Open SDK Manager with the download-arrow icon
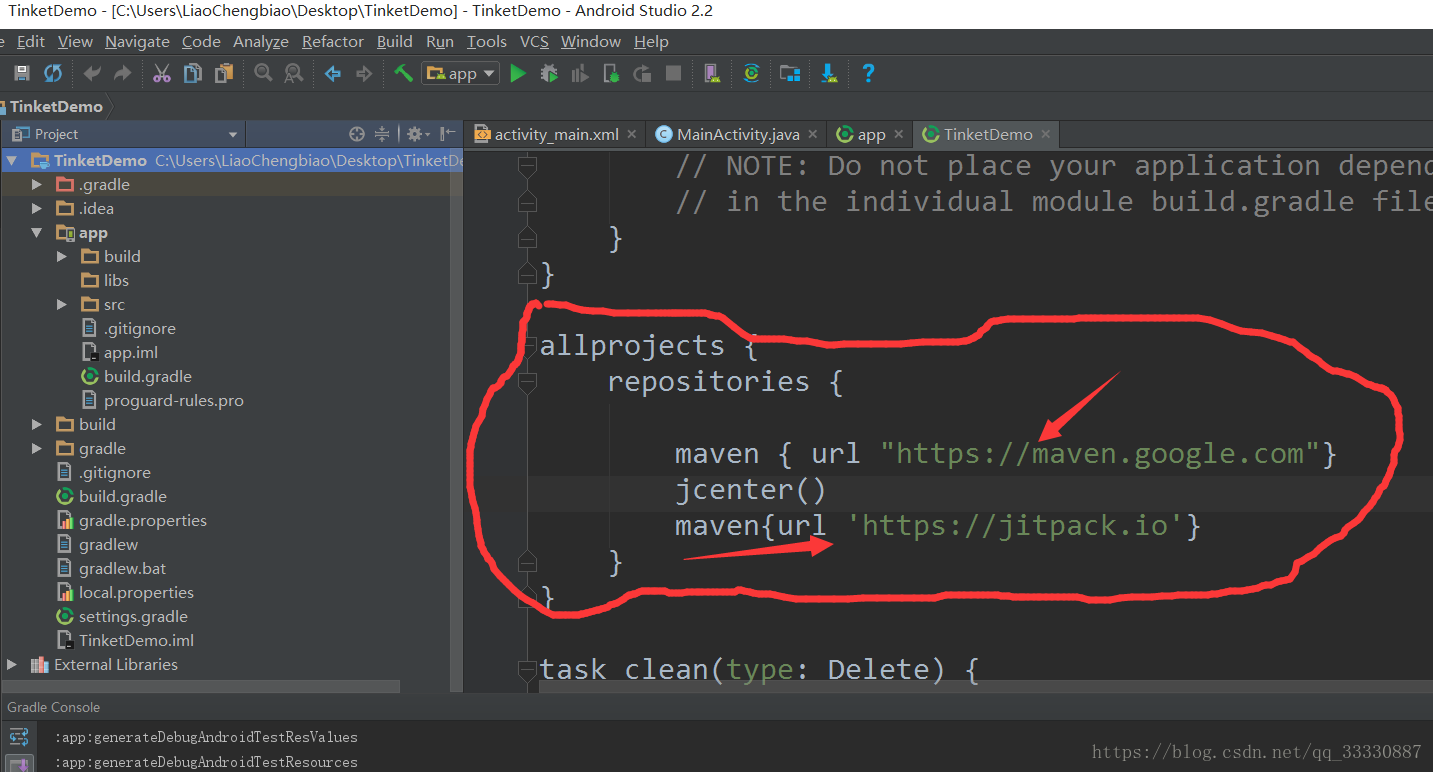Viewport: 1433px width, 772px height. click(x=829, y=73)
